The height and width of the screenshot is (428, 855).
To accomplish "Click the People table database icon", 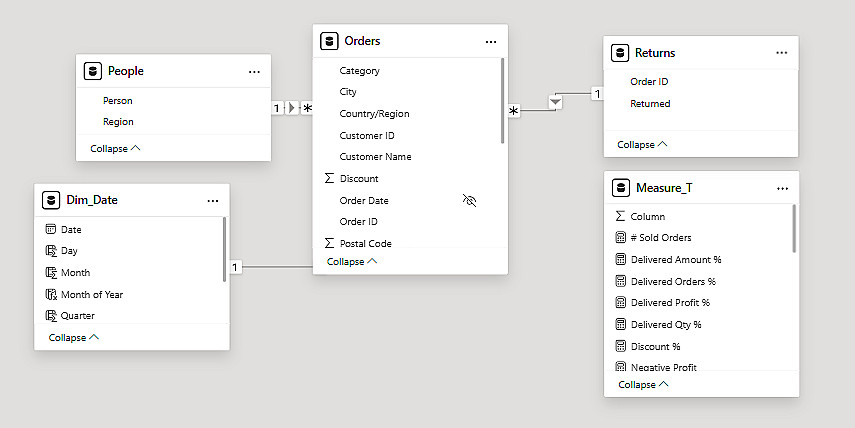I will (x=92, y=71).
